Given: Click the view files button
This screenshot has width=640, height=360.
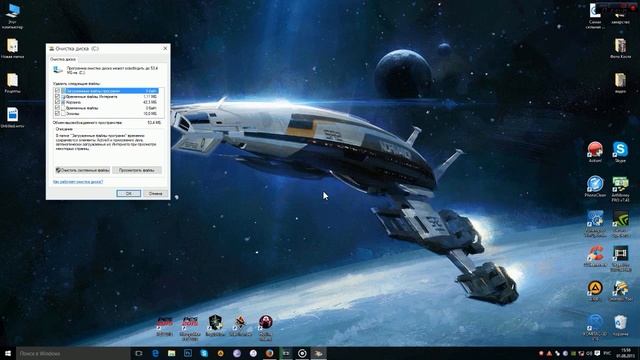Looking at the screenshot, I should point(137,170).
